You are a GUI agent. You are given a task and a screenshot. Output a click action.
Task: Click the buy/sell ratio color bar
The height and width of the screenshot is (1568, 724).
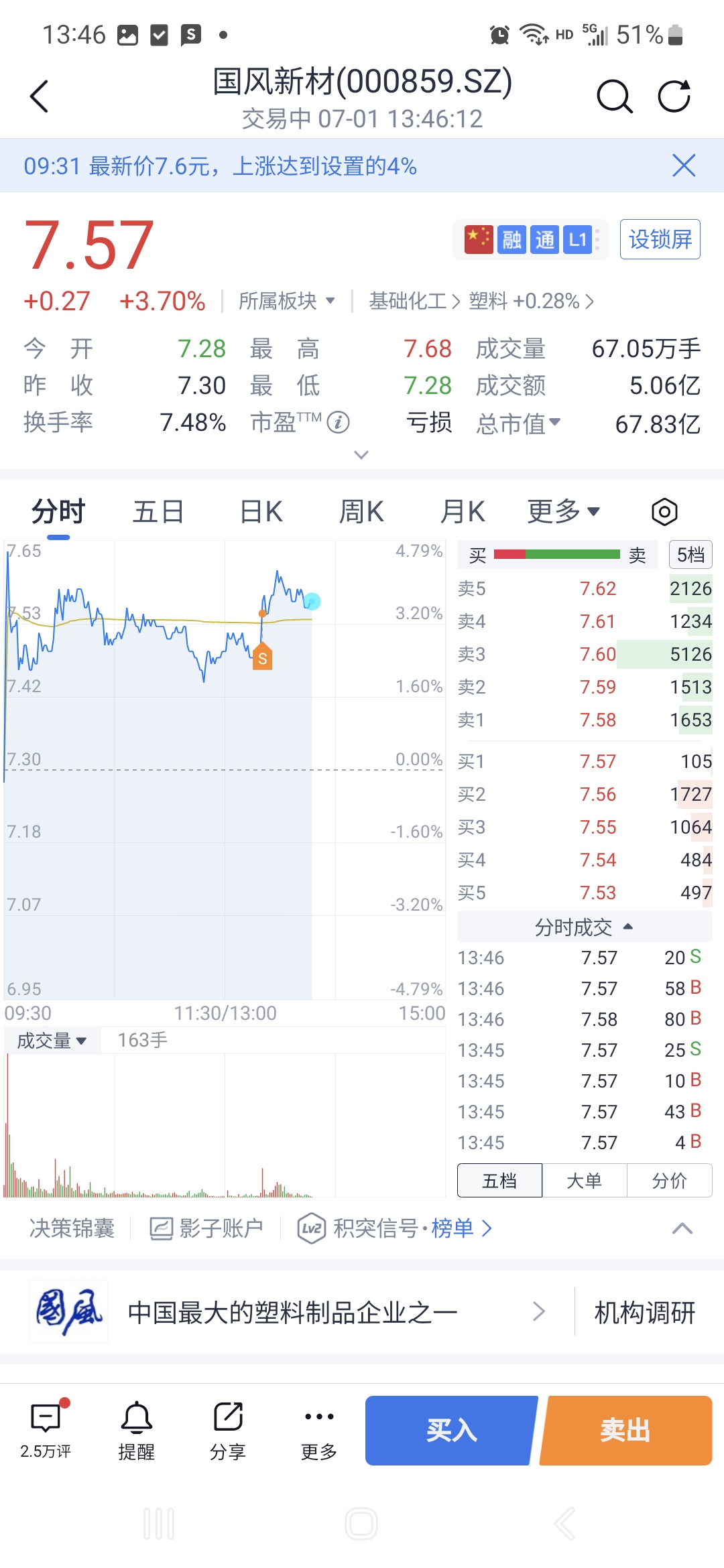(557, 554)
